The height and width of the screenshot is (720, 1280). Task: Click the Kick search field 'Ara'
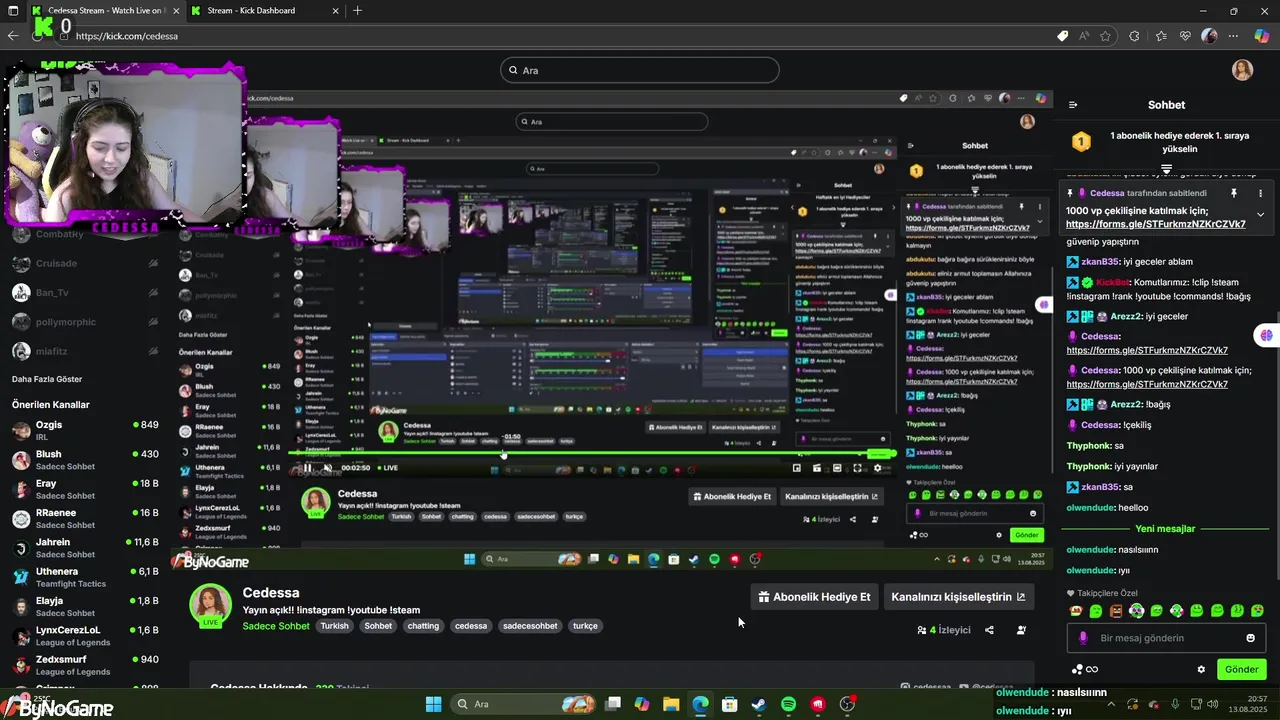[640, 70]
